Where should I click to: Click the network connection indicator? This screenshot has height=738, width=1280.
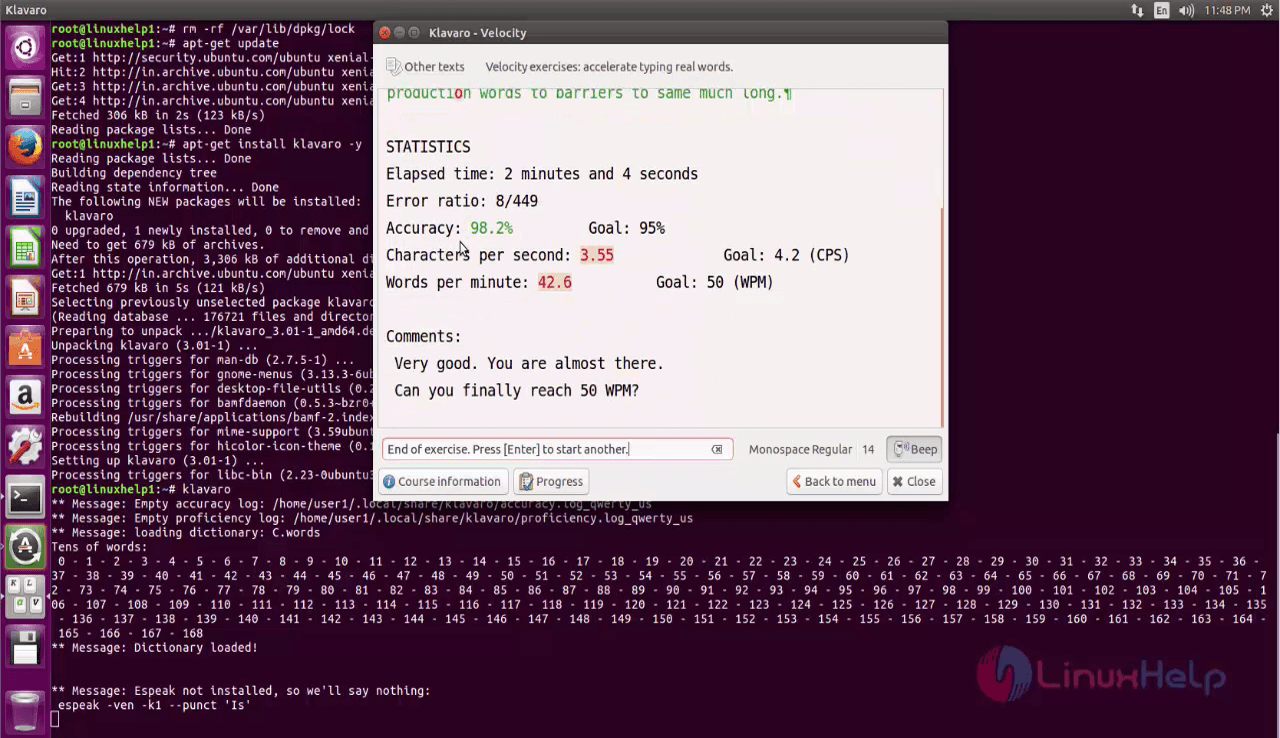(1138, 11)
